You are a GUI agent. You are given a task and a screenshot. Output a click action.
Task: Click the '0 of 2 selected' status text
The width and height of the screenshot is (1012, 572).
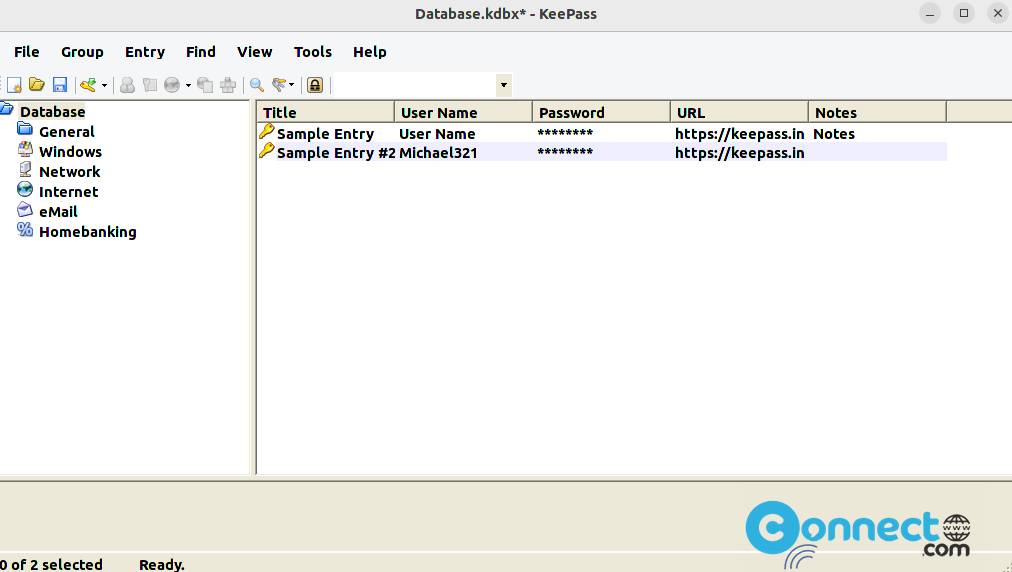click(x=51, y=564)
